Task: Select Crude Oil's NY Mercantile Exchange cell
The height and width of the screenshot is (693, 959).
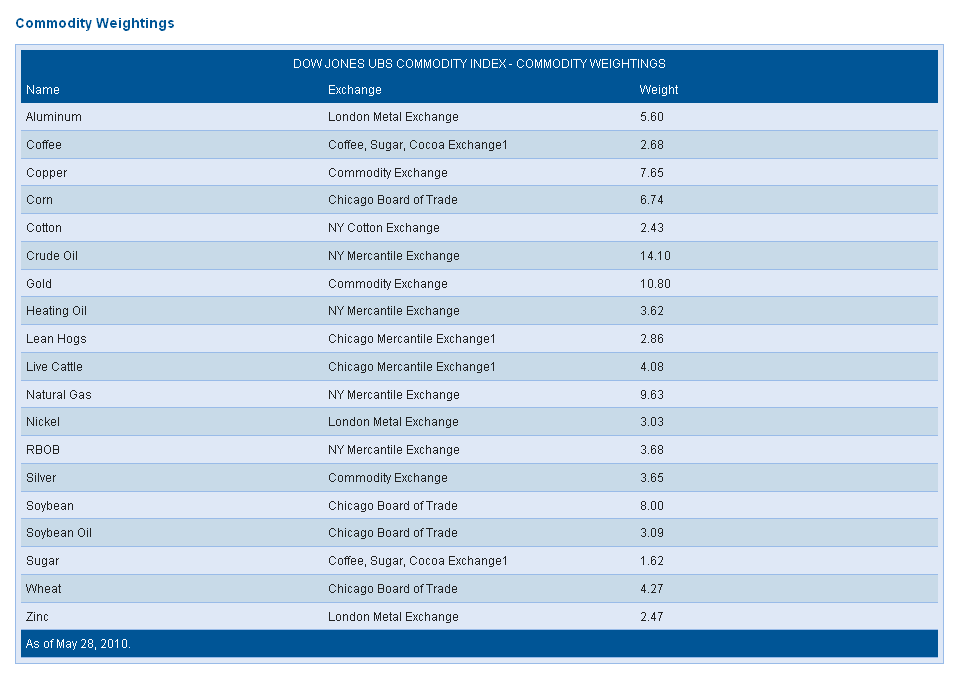Action: click(x=394, y=256)
